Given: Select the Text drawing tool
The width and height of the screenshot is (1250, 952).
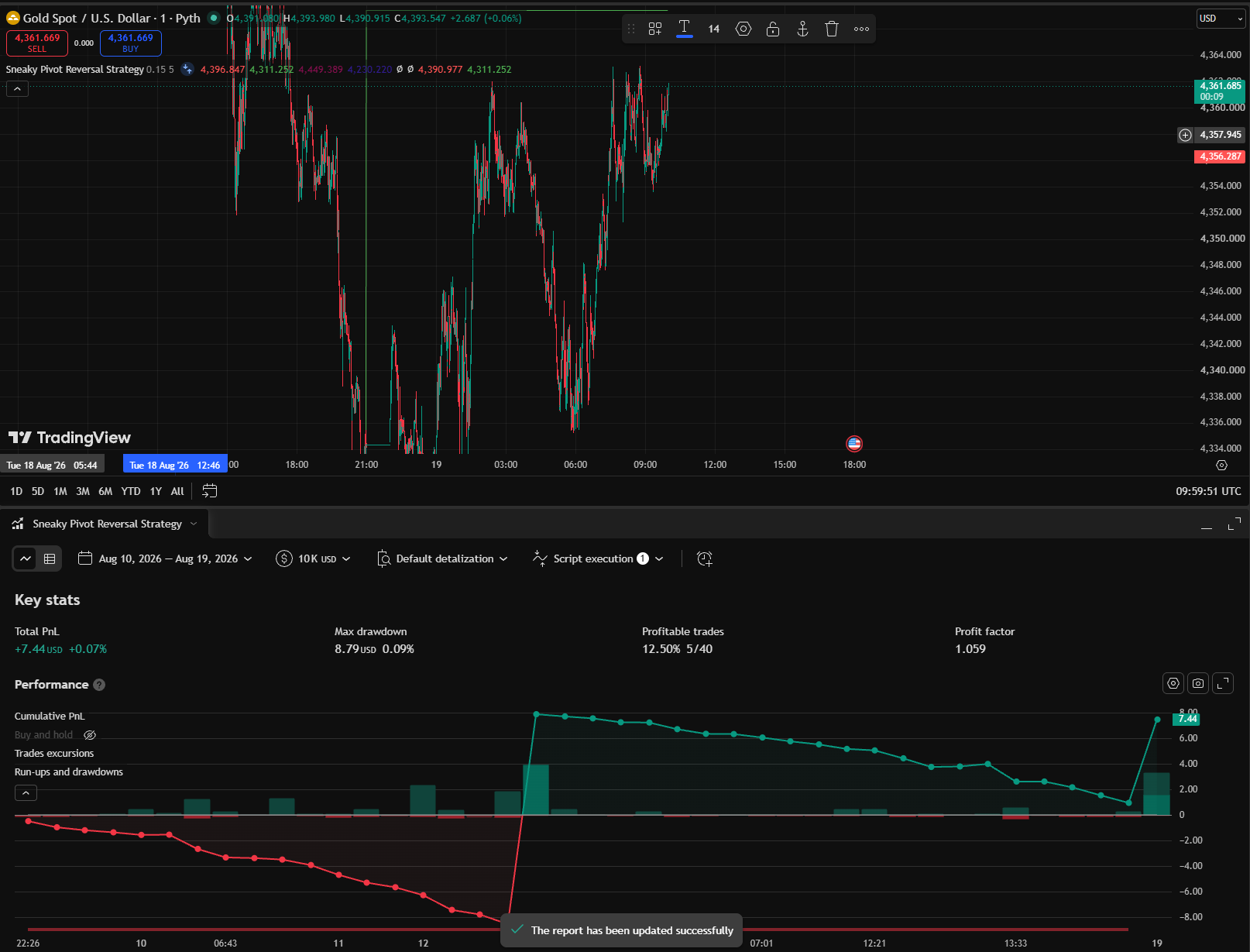Looking at the screenshot, I should pos(684,29).
